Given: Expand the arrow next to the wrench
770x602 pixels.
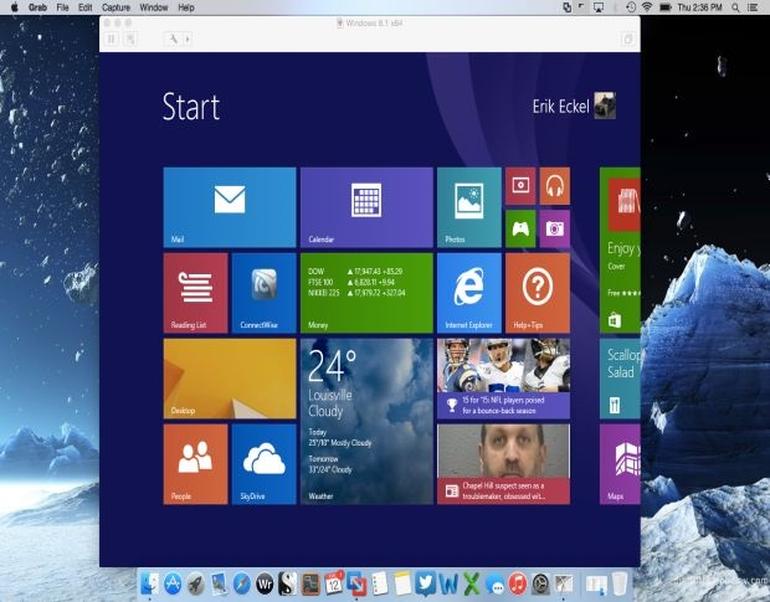Looking at the screenshot, I should (187, 39).
